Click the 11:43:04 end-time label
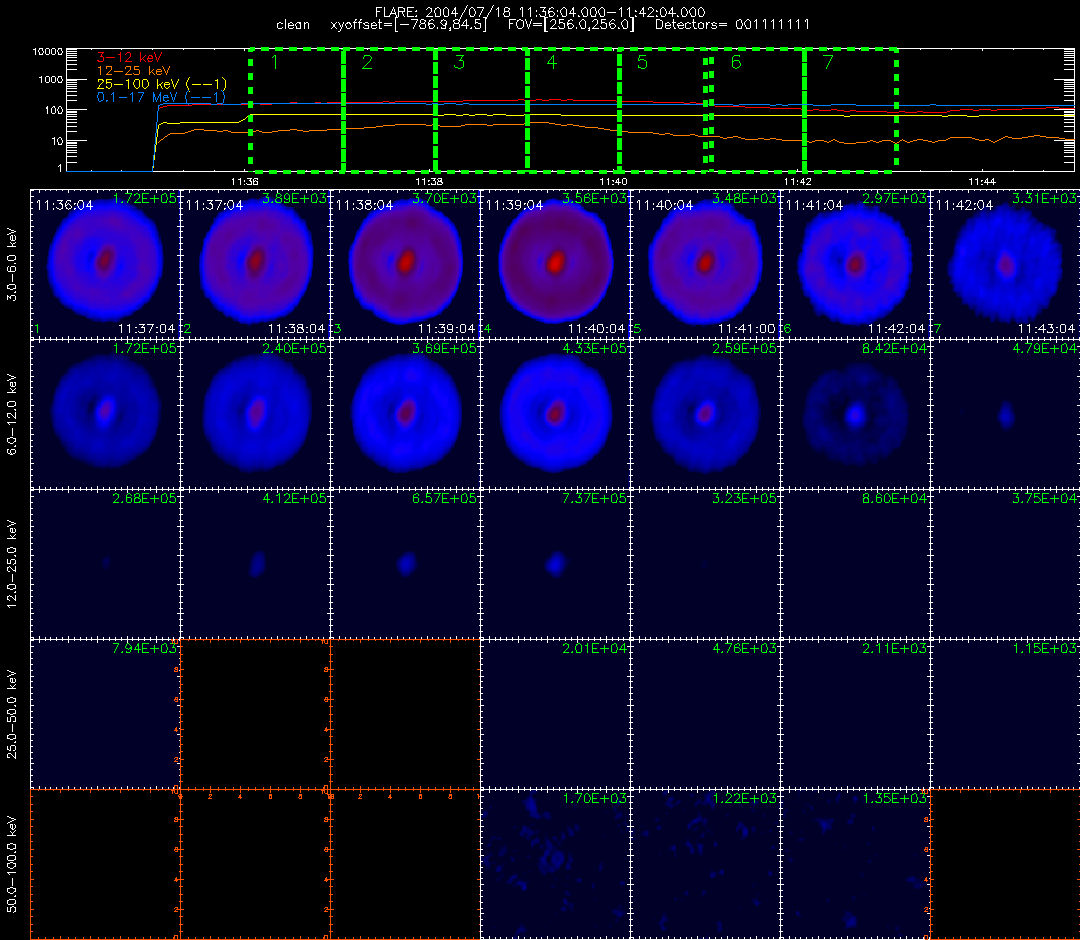 point(1046,329)
